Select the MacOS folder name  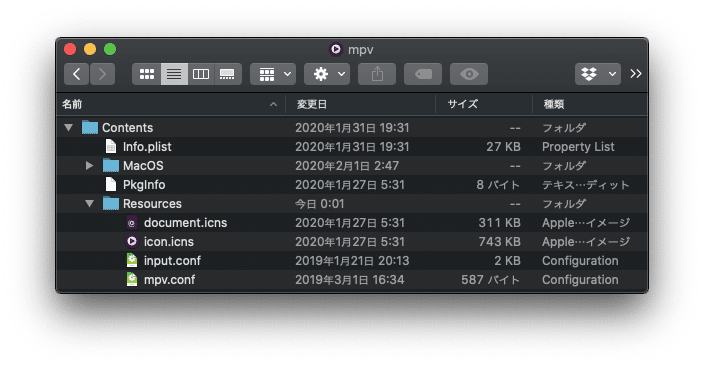click(x=143, y=166)
